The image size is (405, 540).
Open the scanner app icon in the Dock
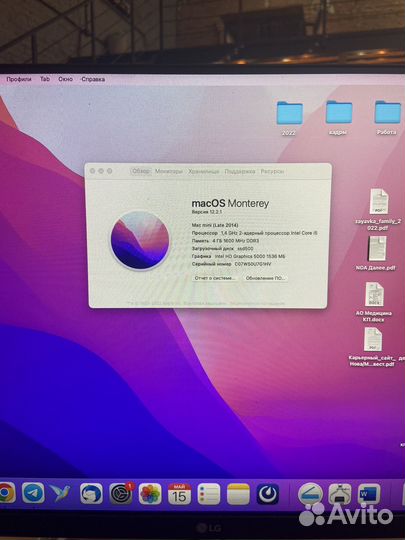click(310, 494)
